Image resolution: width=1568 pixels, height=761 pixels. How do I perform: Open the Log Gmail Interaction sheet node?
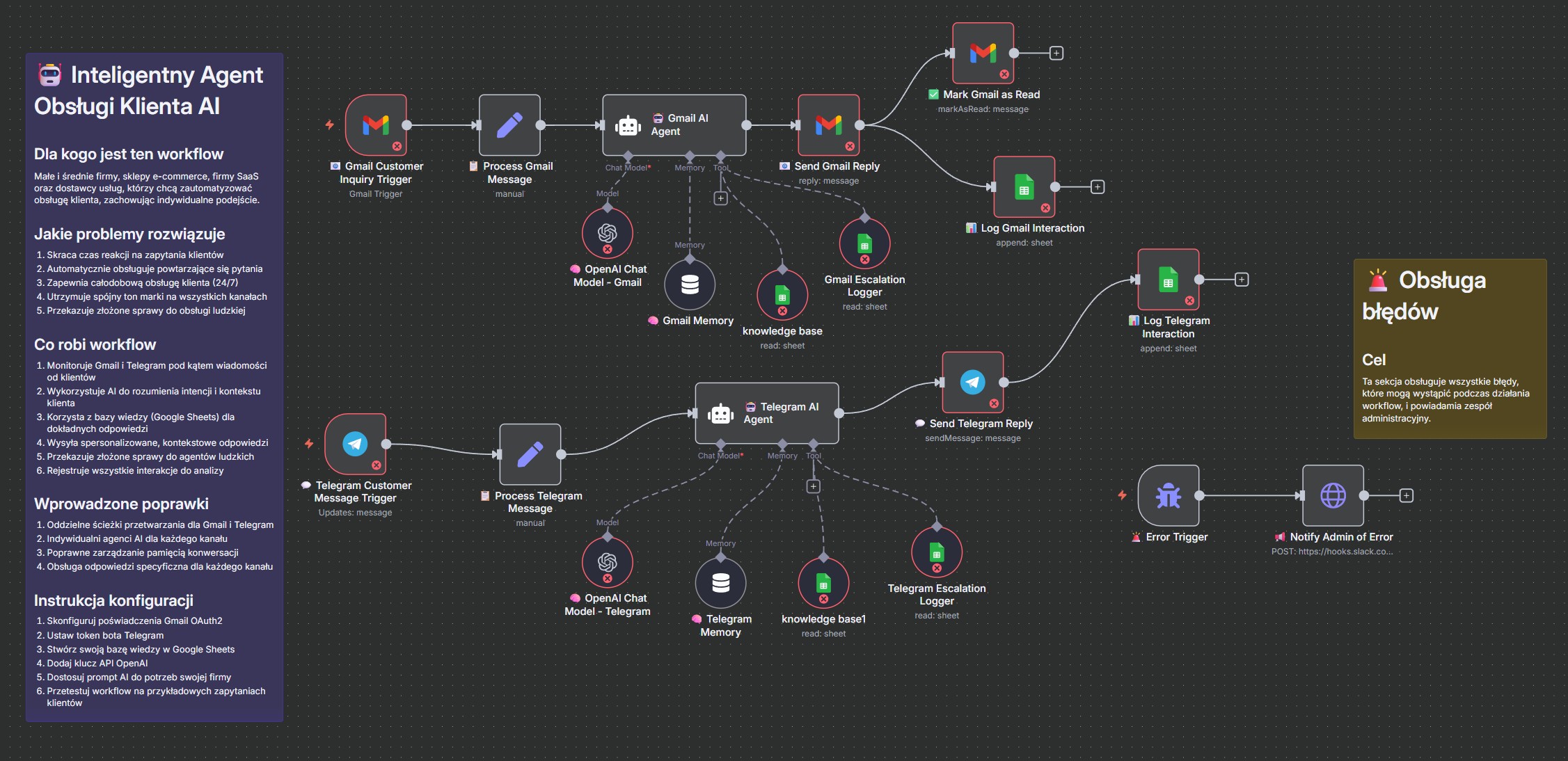point(1024,187)
